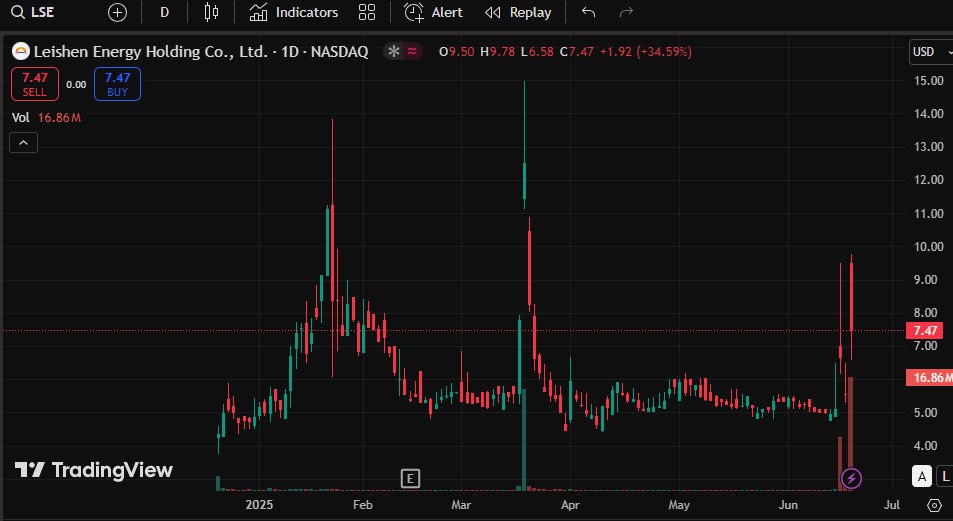Start bar Replay mode
Image resolution: width=953 pixels, height=521 pixels.
tap(518, 12)
